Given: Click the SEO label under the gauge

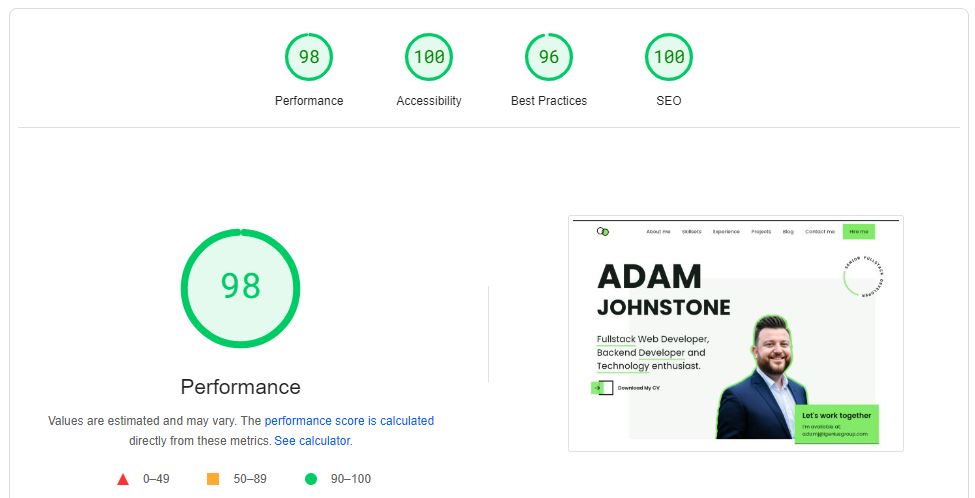Looking at the screenshot, I should (x=669, y=101).
